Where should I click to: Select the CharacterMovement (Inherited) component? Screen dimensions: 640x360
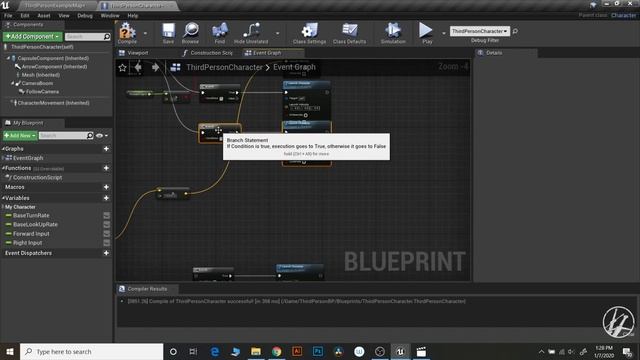[x=53, y=103]
